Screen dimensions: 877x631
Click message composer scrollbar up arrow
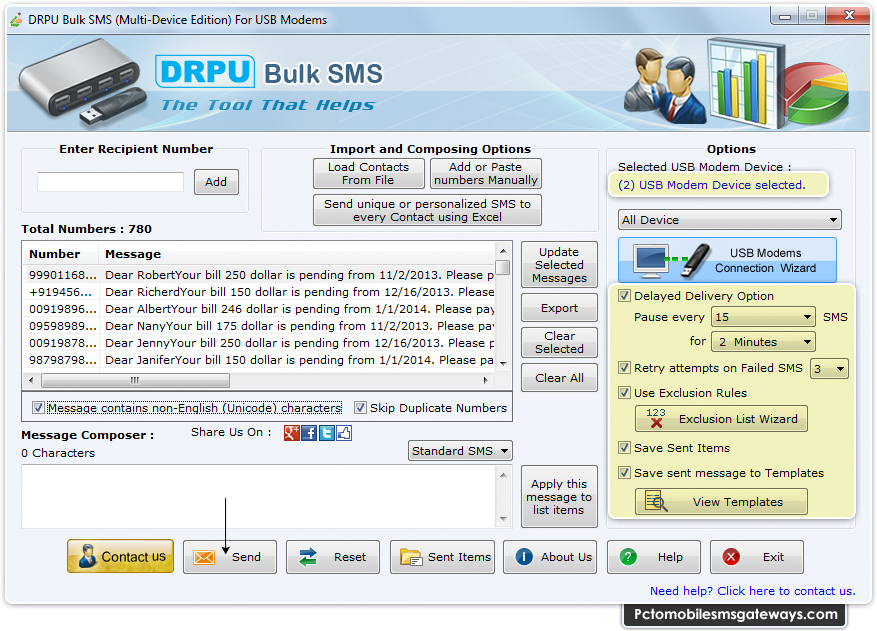tap(503, 475)
